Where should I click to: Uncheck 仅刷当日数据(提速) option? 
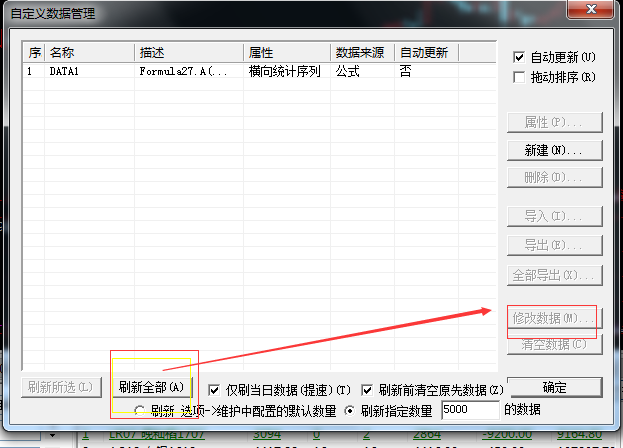point(215,389)
